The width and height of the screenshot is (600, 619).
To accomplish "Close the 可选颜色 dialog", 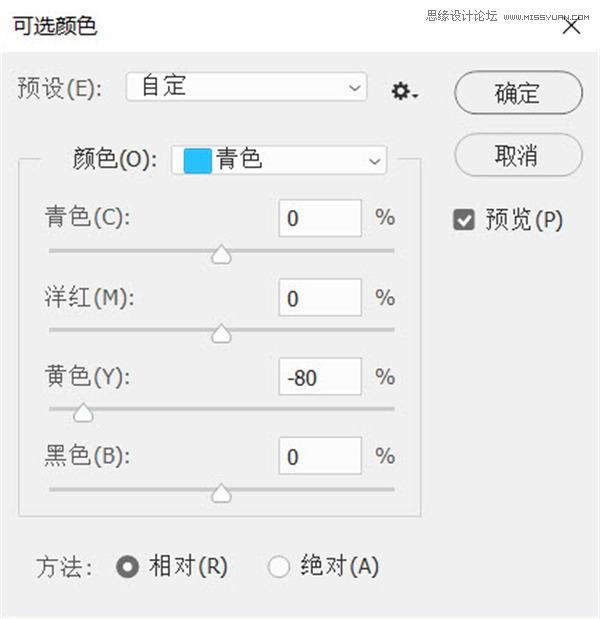I will pos(571,27).
